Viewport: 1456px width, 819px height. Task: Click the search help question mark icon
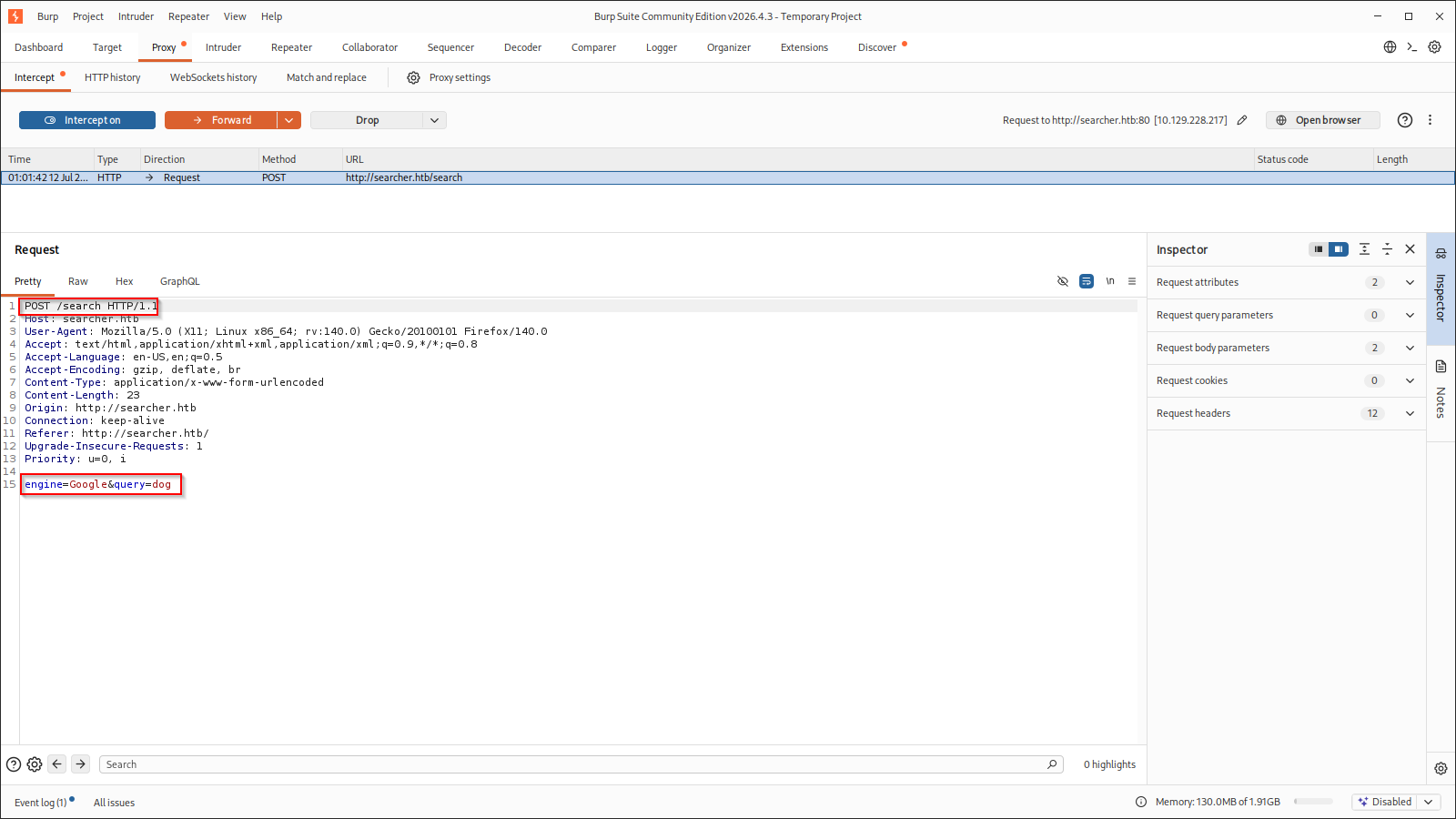(x=14, y=764)
